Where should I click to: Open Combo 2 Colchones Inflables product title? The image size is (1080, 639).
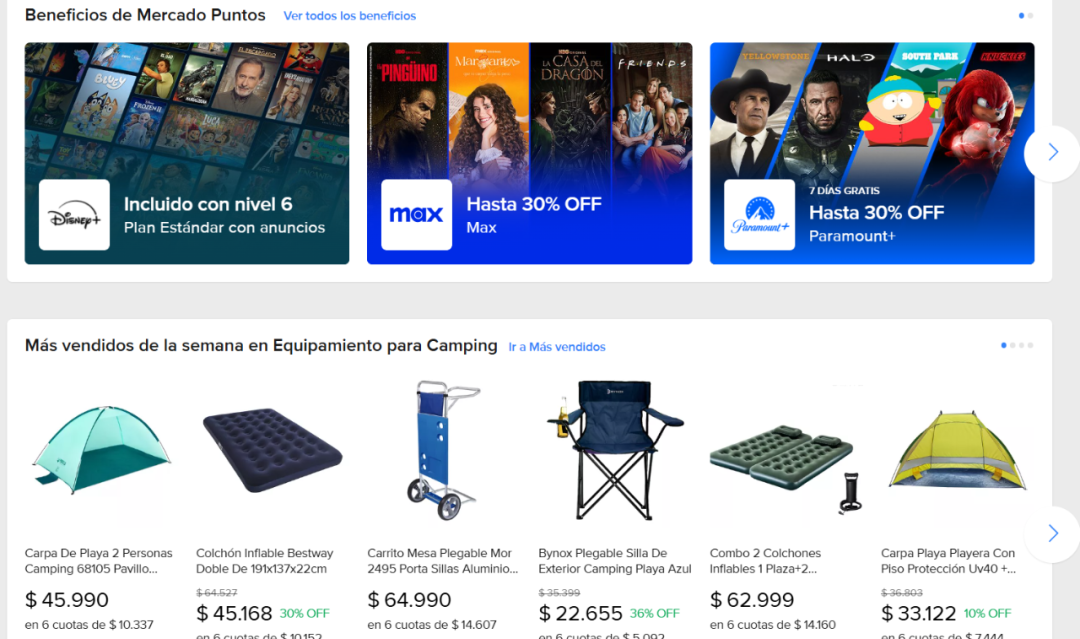765,561
